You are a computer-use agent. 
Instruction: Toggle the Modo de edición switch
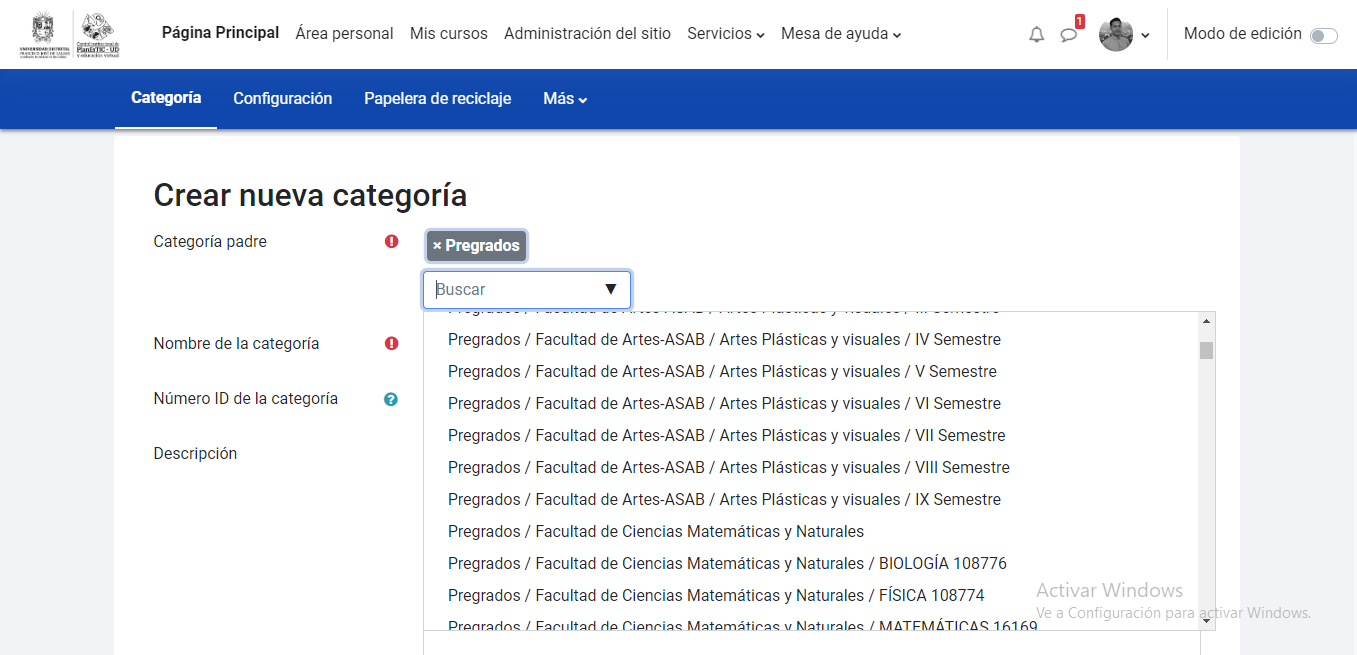1323,36
